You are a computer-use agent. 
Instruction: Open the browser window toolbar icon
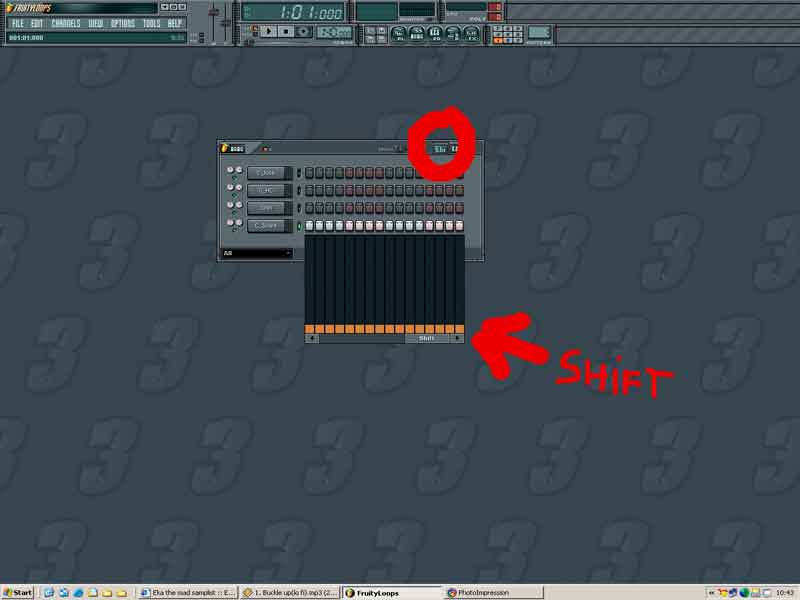point(453,34)
